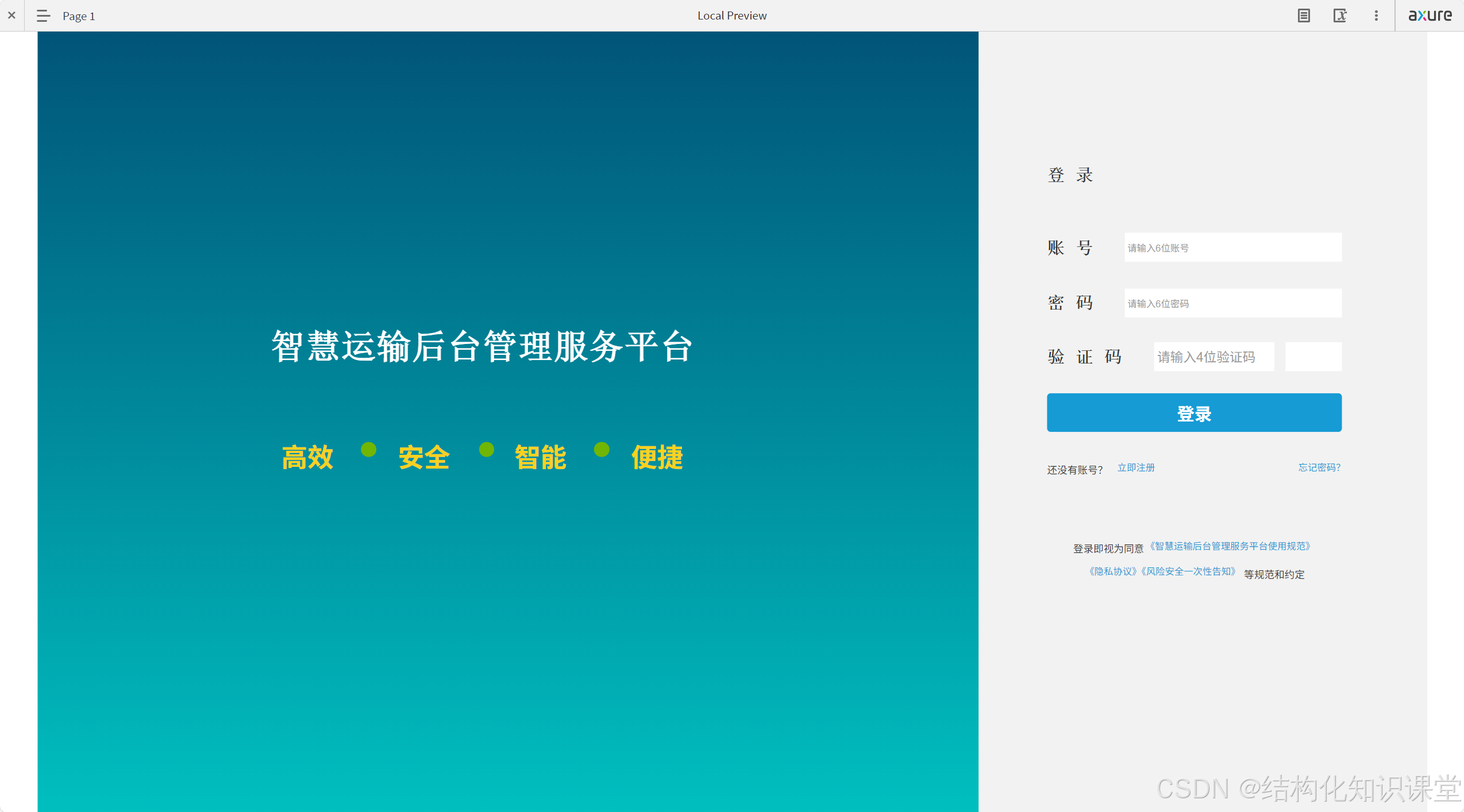Open the 忘记密码? link
Screen dimensions: 1464x812
pyautogui.click(x=1319, y=467)
